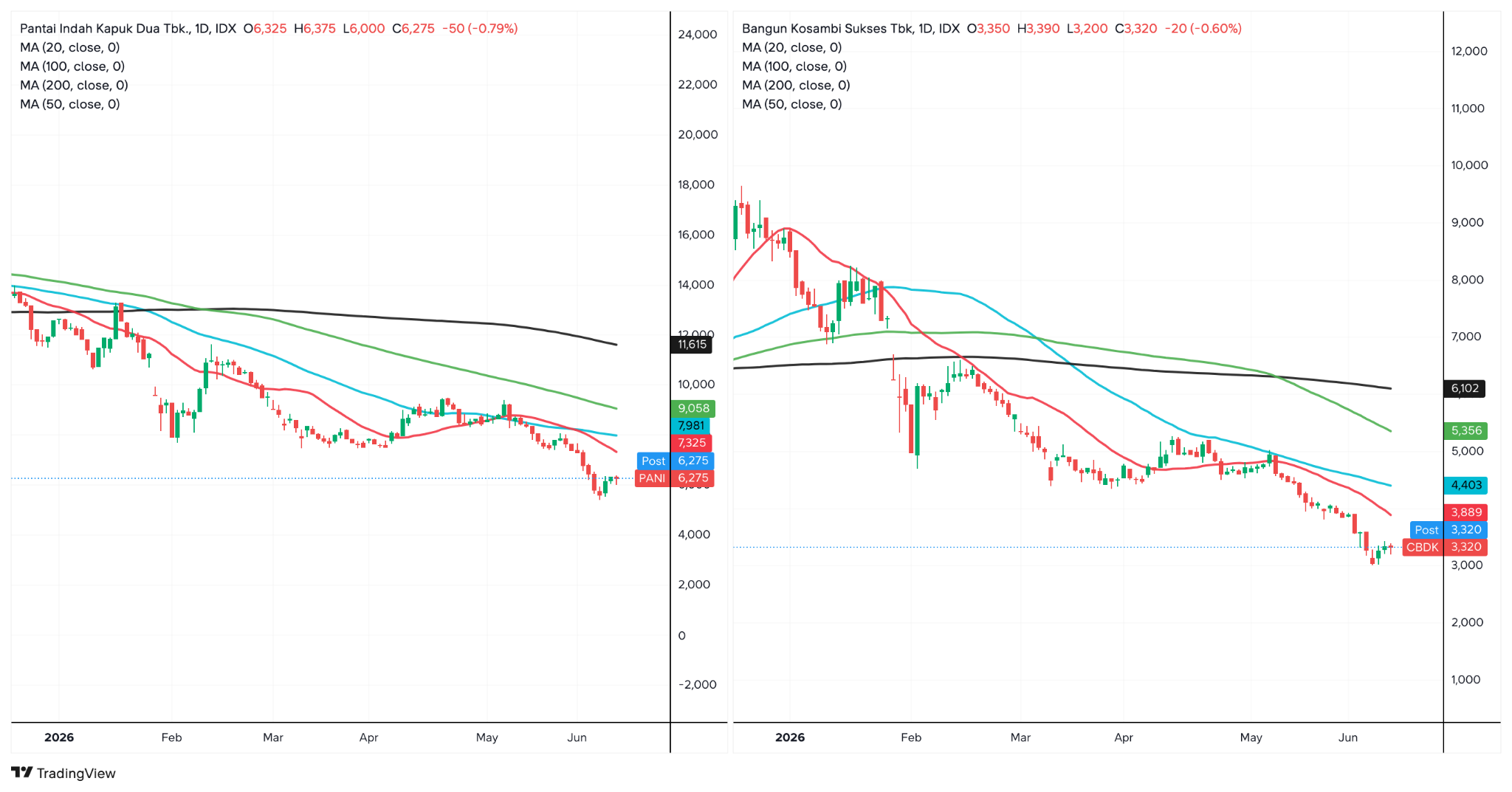Click the TradingView logo
Screen dimensions: 1512x792
click(x=63, y=773)
